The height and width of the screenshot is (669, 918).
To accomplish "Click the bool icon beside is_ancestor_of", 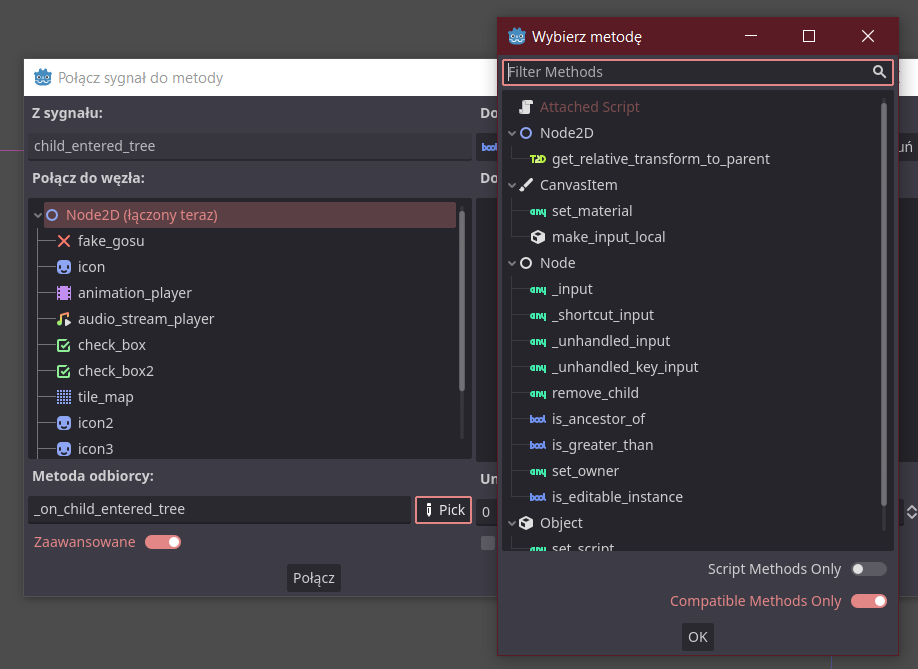I will (537, 419).
